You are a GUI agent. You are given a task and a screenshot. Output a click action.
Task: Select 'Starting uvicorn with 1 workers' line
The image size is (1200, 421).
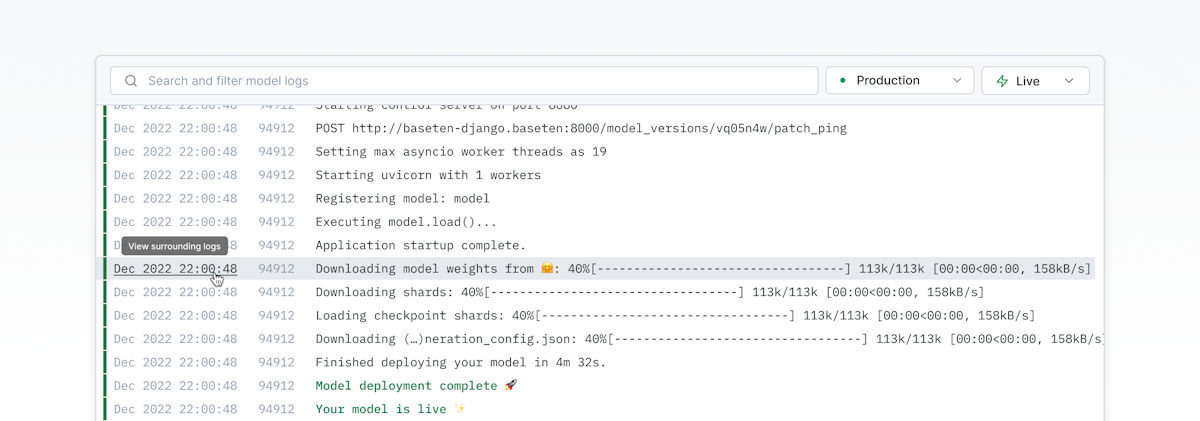[x=428, y=175]
